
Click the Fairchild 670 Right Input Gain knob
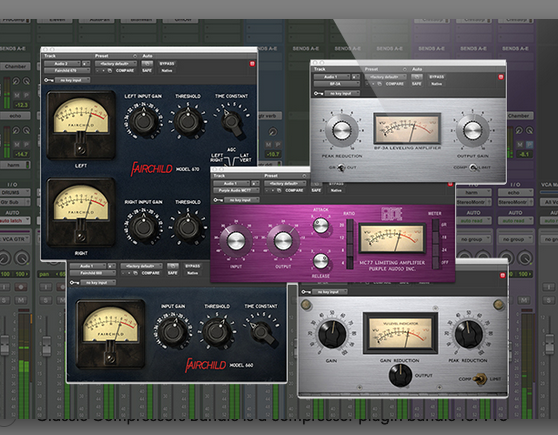point(144,227)
